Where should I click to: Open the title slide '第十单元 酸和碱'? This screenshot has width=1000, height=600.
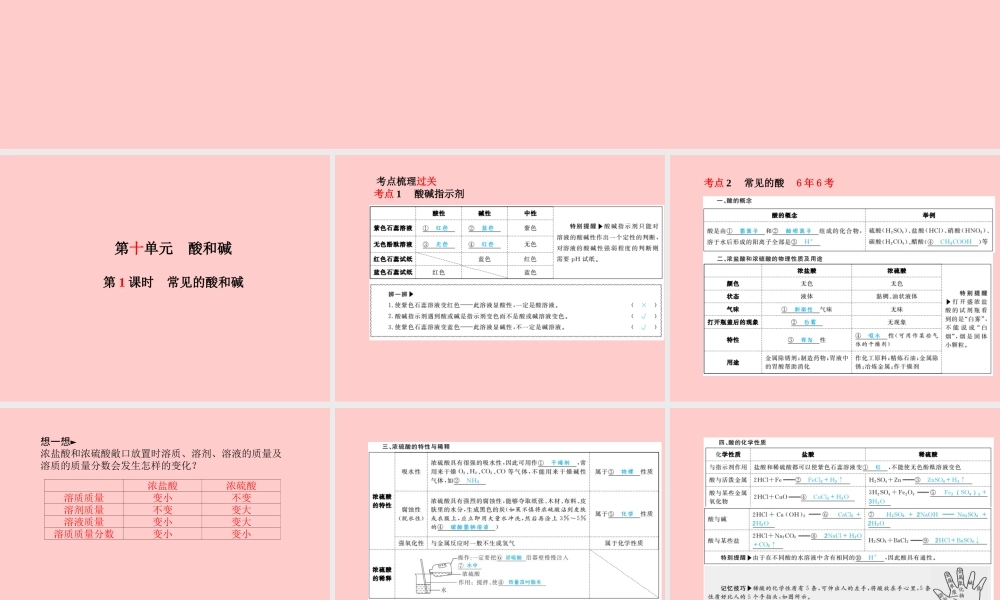coord(165,278)
